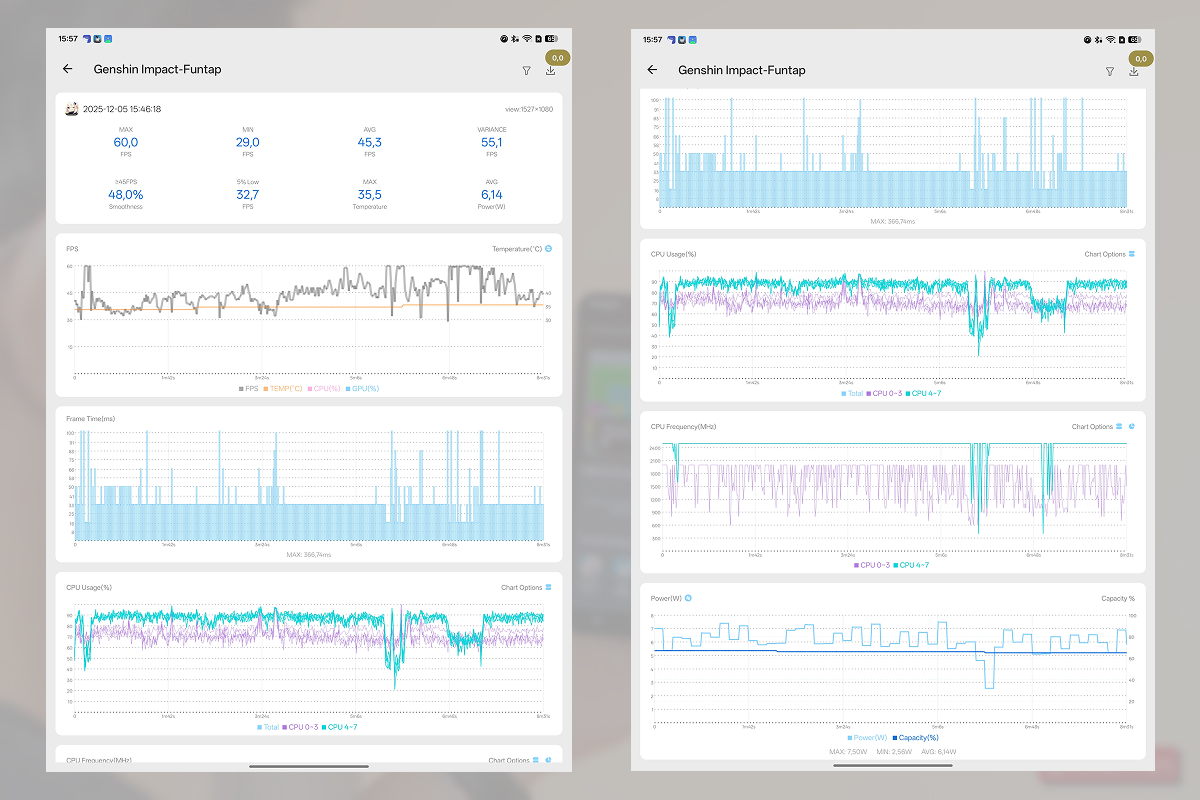Toggle the GPU(%) legend on FPS chart
The image size is (1200, 800).
[362, 388]
